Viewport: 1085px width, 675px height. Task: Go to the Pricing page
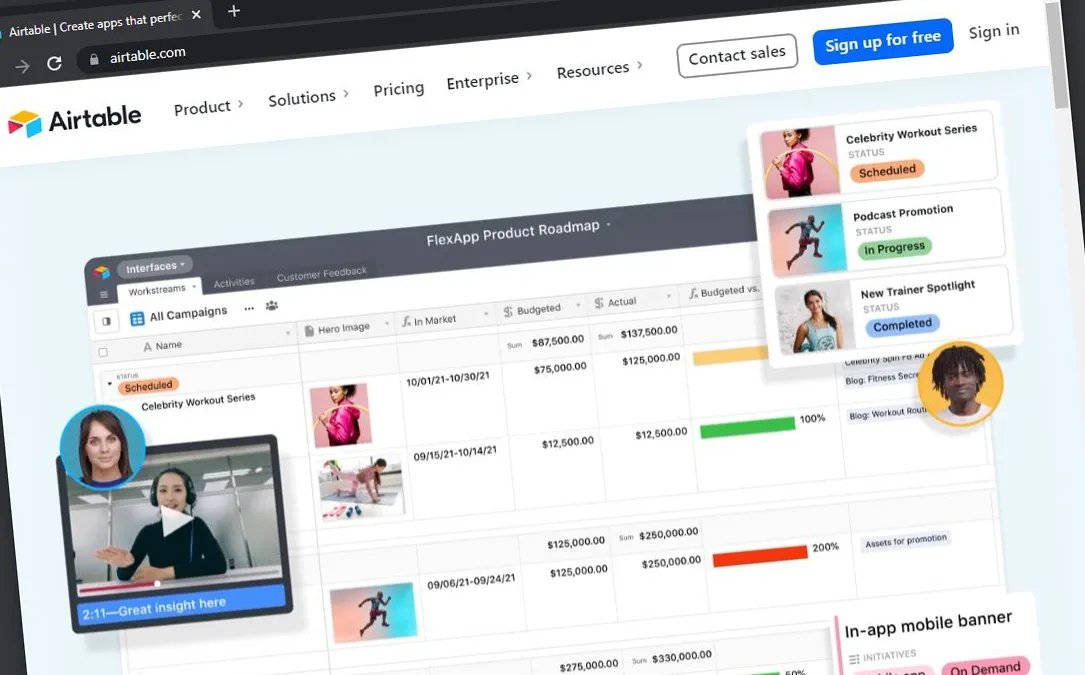[399, 89]
